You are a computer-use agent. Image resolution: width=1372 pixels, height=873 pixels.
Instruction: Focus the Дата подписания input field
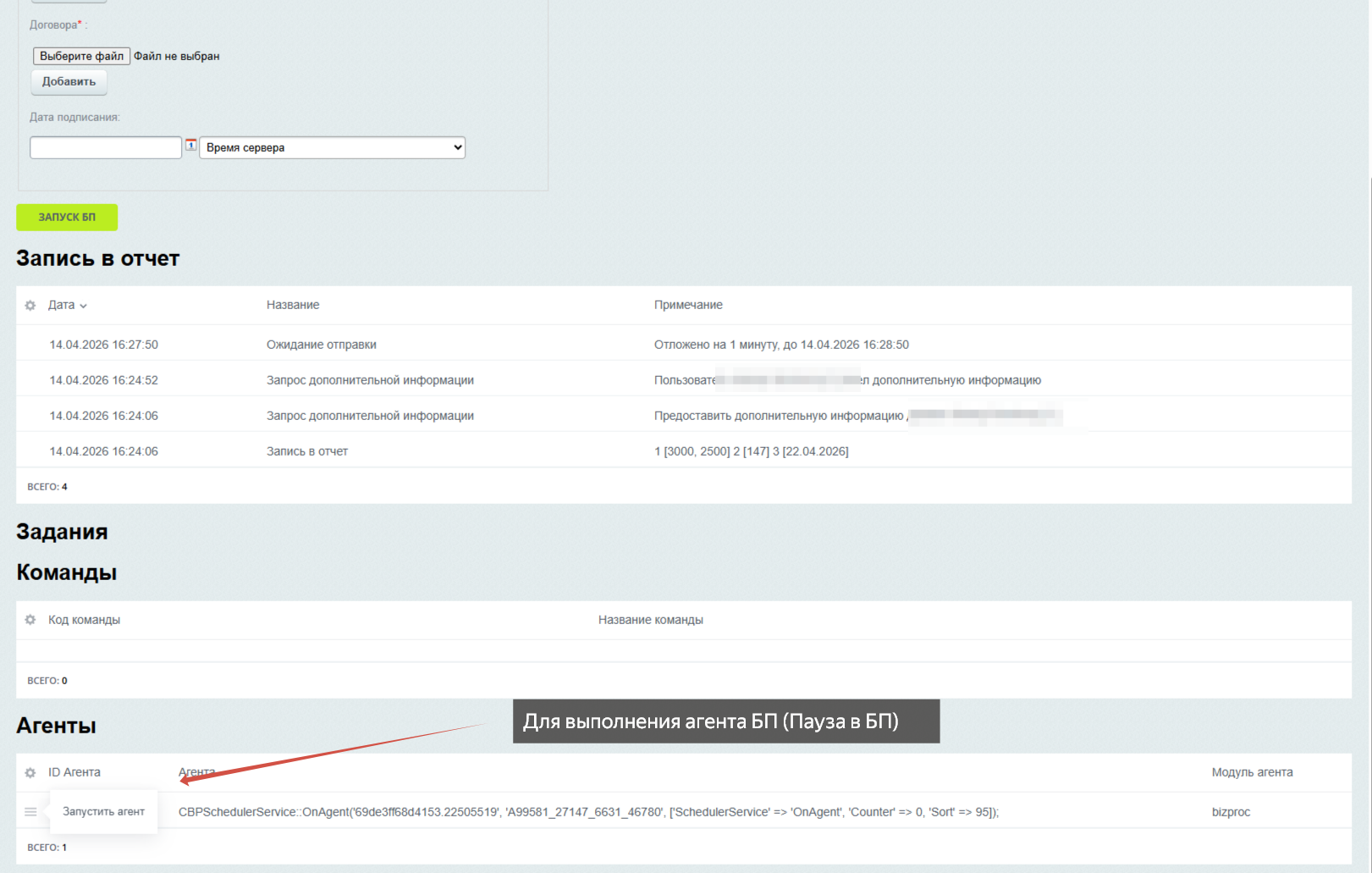[x=106, y=147]
